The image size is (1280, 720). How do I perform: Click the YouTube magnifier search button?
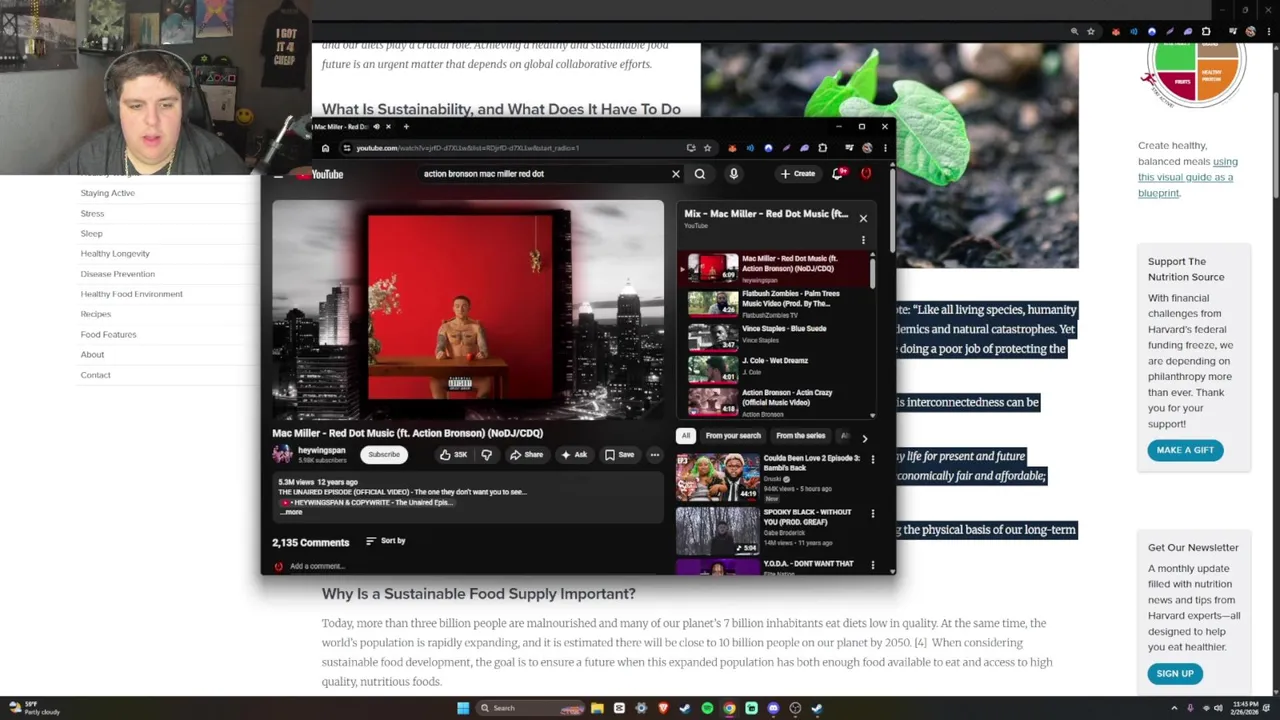point(700,174)
